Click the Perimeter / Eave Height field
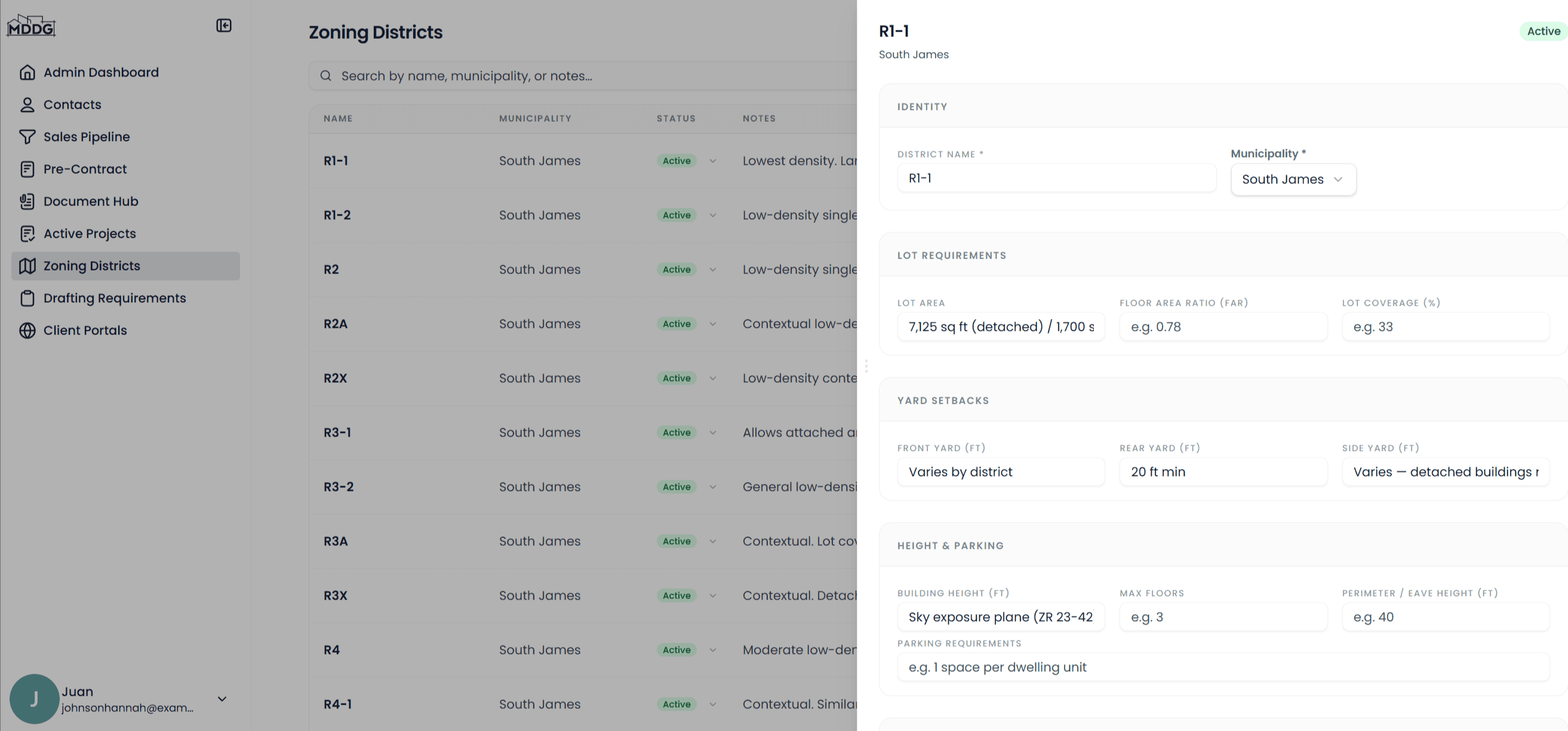Viewport: 1568px width, 731px height. (1445, 617)
